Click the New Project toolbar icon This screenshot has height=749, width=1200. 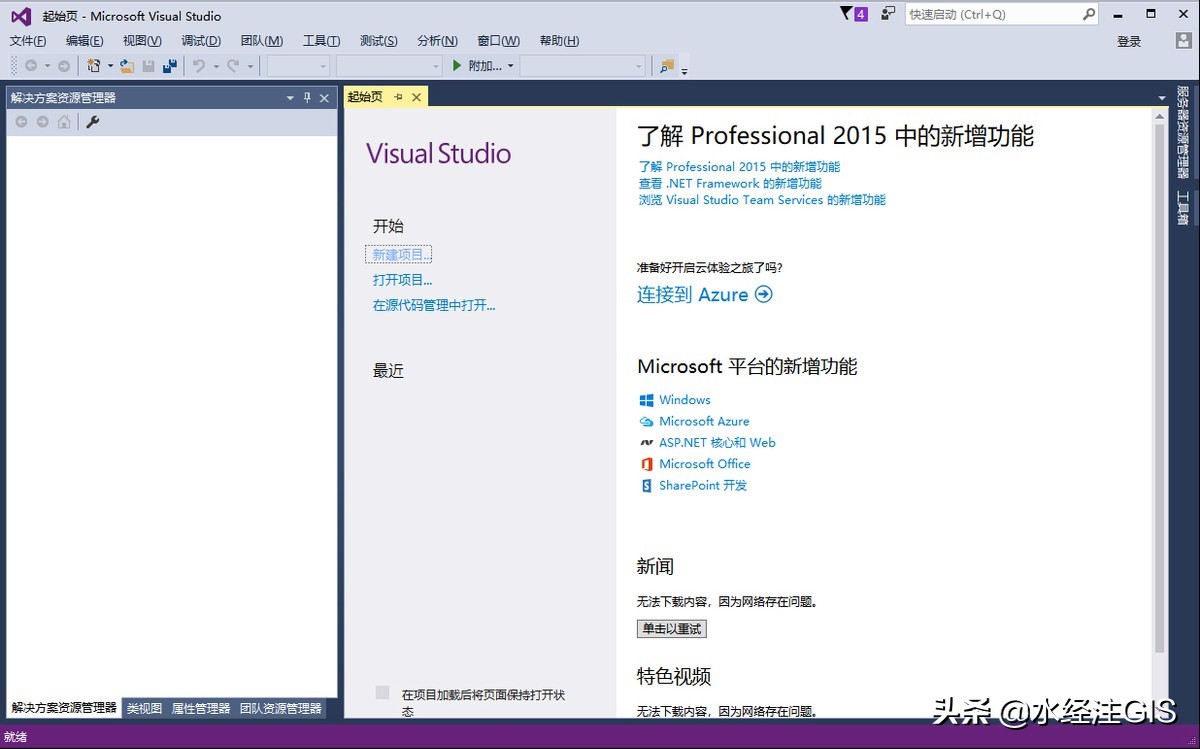[x=94, y=66]
